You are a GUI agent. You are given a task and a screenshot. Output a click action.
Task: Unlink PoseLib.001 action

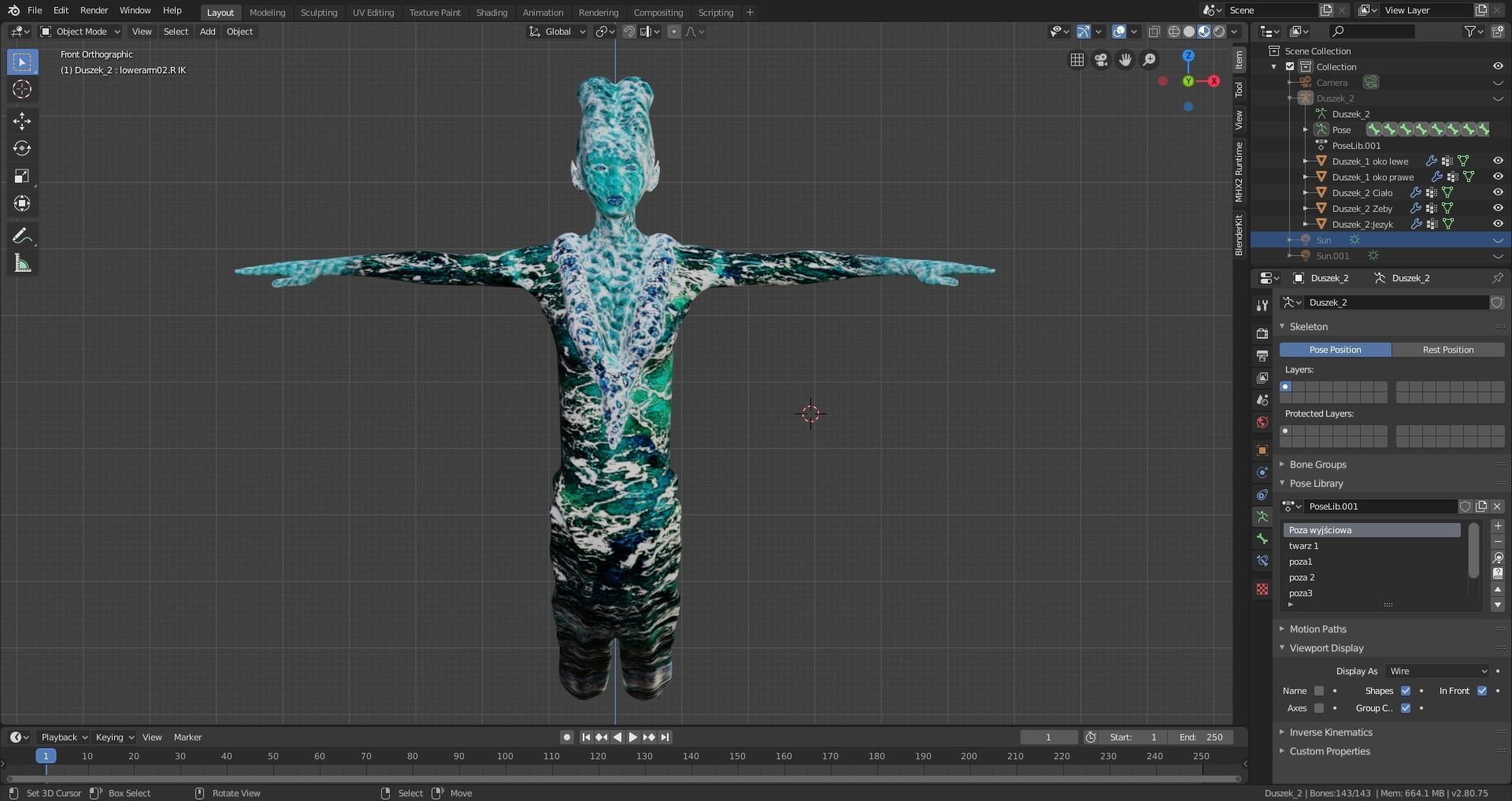[x=1497, y=506]
